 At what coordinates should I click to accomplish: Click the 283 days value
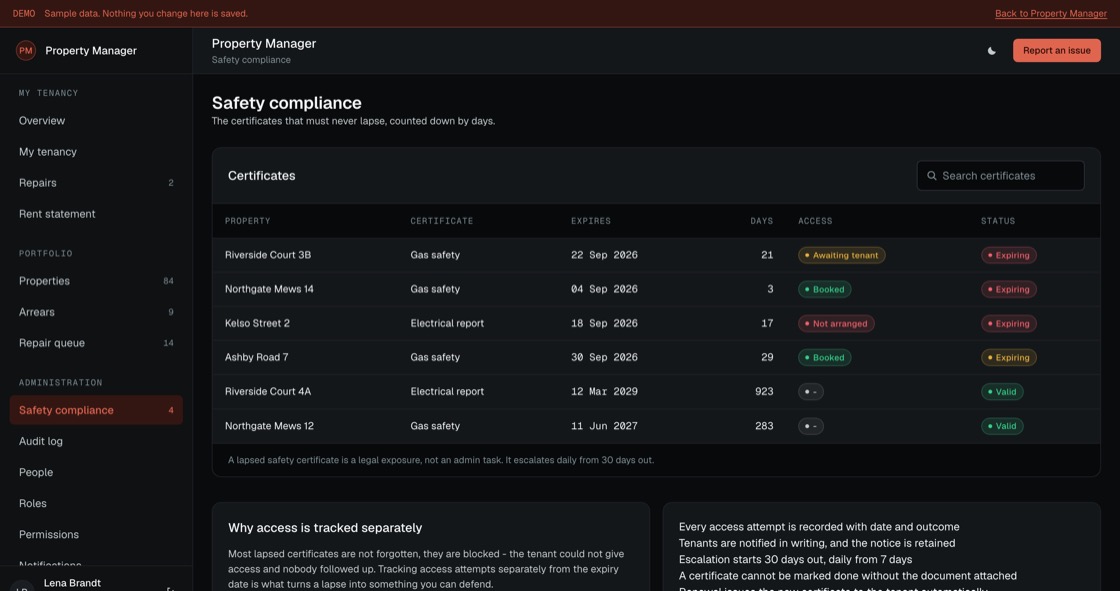[x=764, y=426]
